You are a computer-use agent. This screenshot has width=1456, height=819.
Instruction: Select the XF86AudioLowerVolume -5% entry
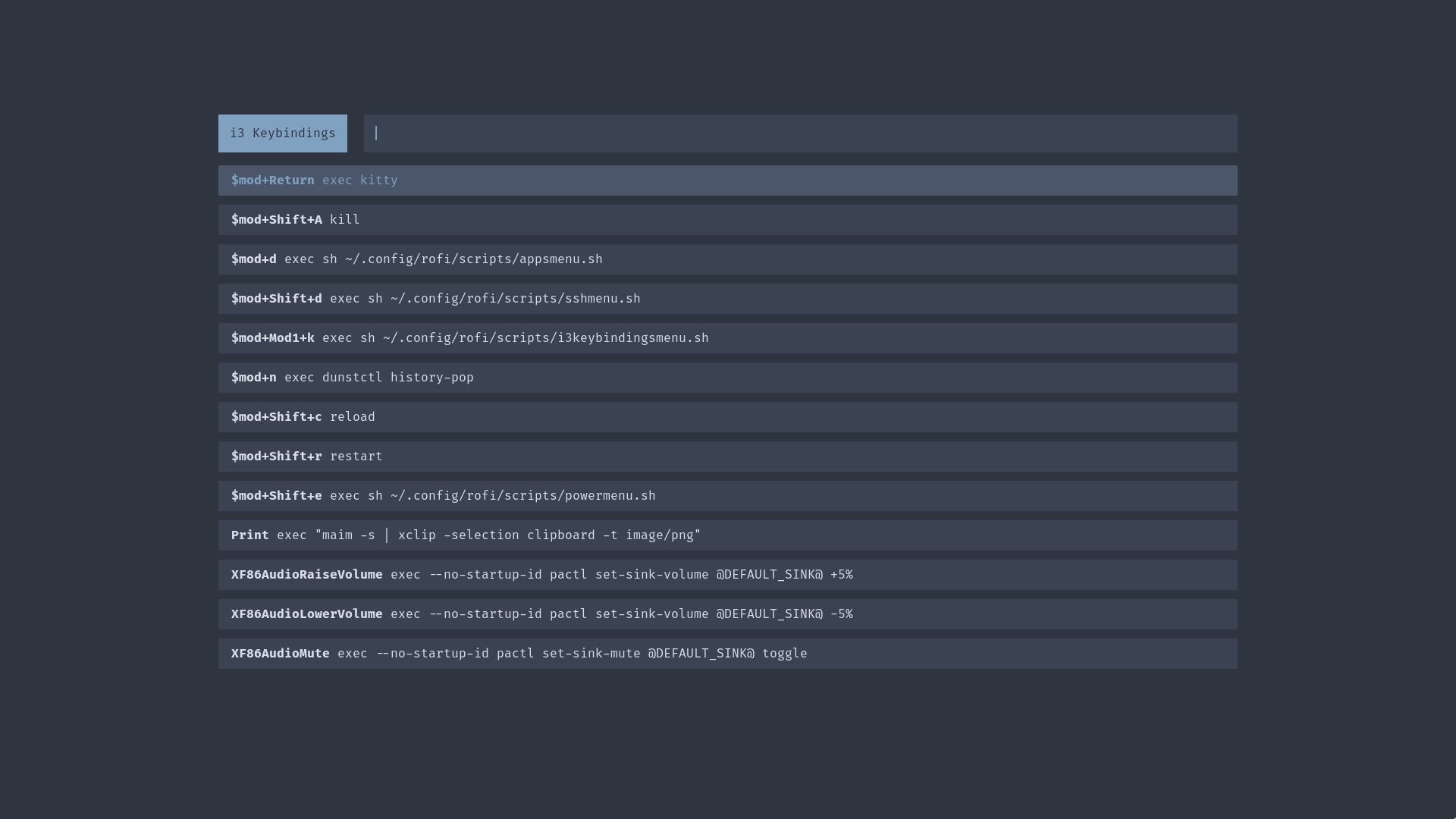(x=726, y=614)
